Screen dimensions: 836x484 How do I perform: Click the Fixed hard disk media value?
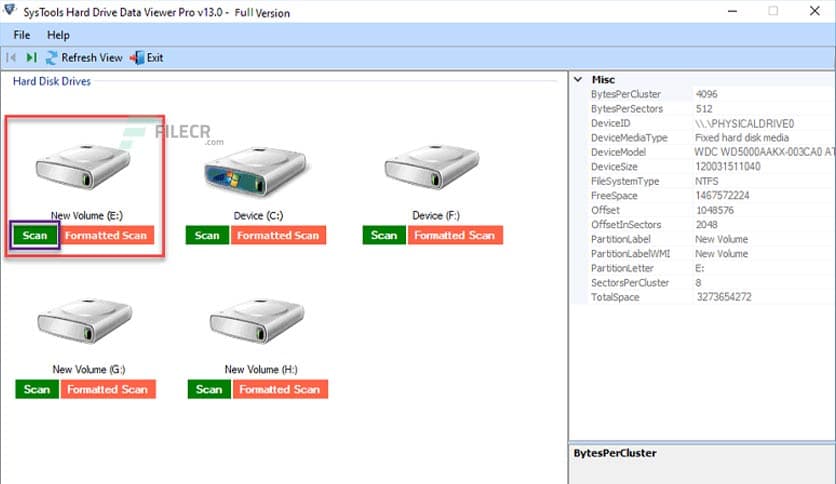(x=742, y=138)
